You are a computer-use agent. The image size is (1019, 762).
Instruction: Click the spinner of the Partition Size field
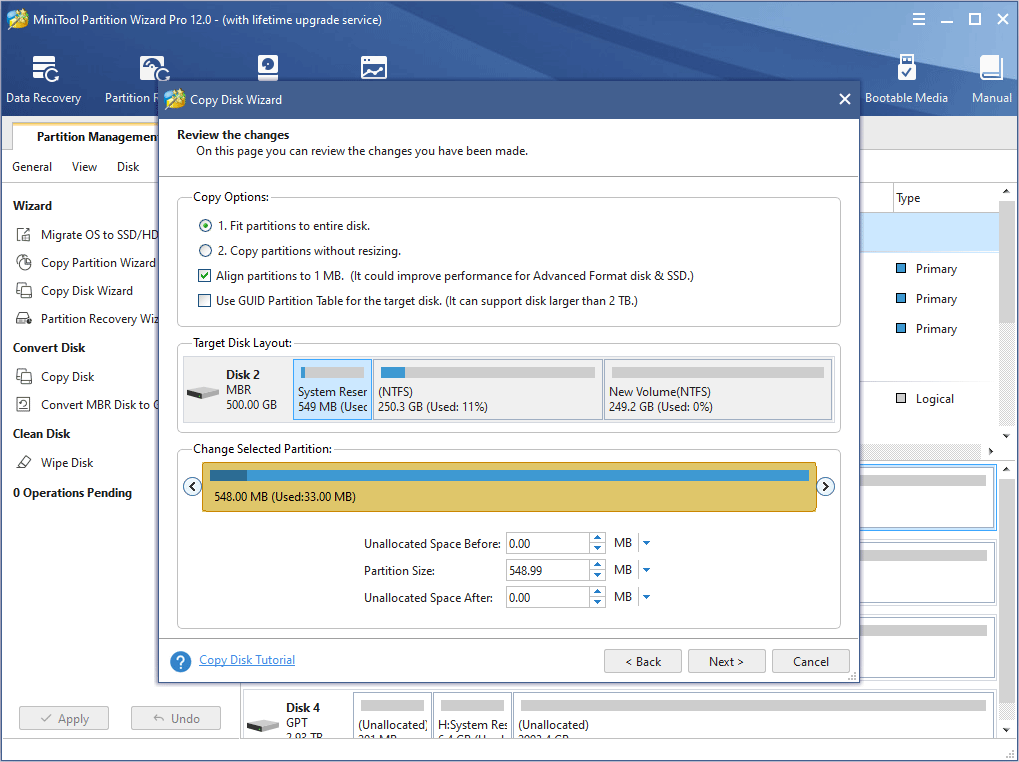(598, 570)
